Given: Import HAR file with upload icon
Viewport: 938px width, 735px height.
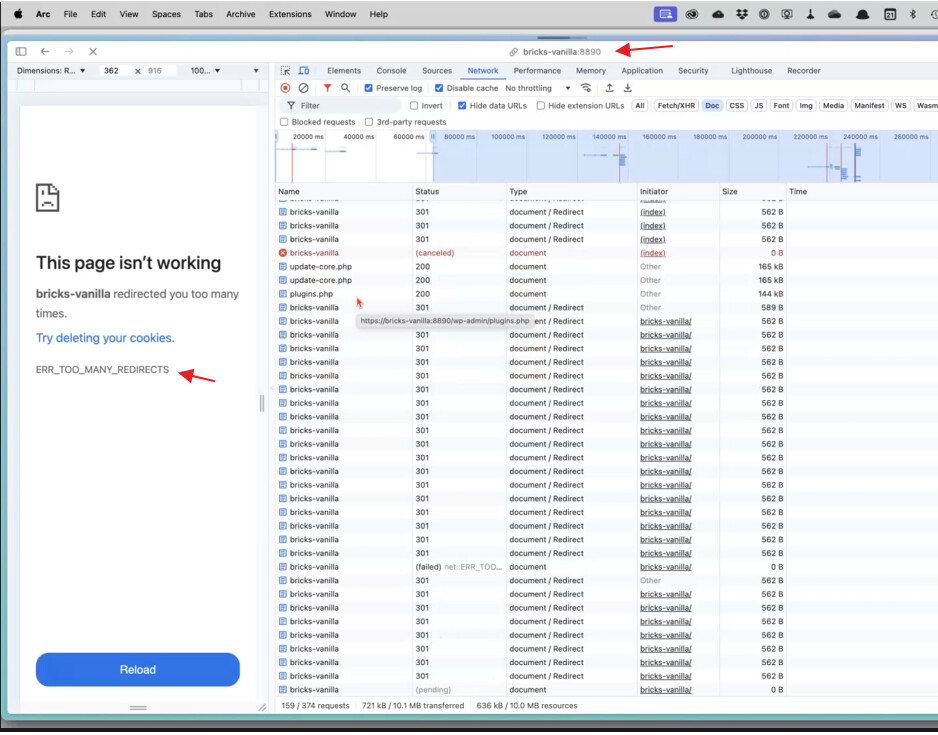Looking at the screenshot, I should [609, 88].
